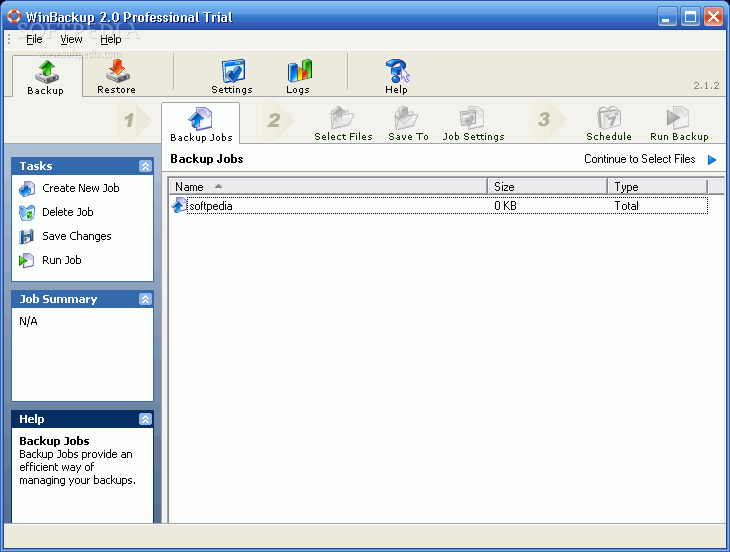Open the Logs chart icon

tap(298, 77)
